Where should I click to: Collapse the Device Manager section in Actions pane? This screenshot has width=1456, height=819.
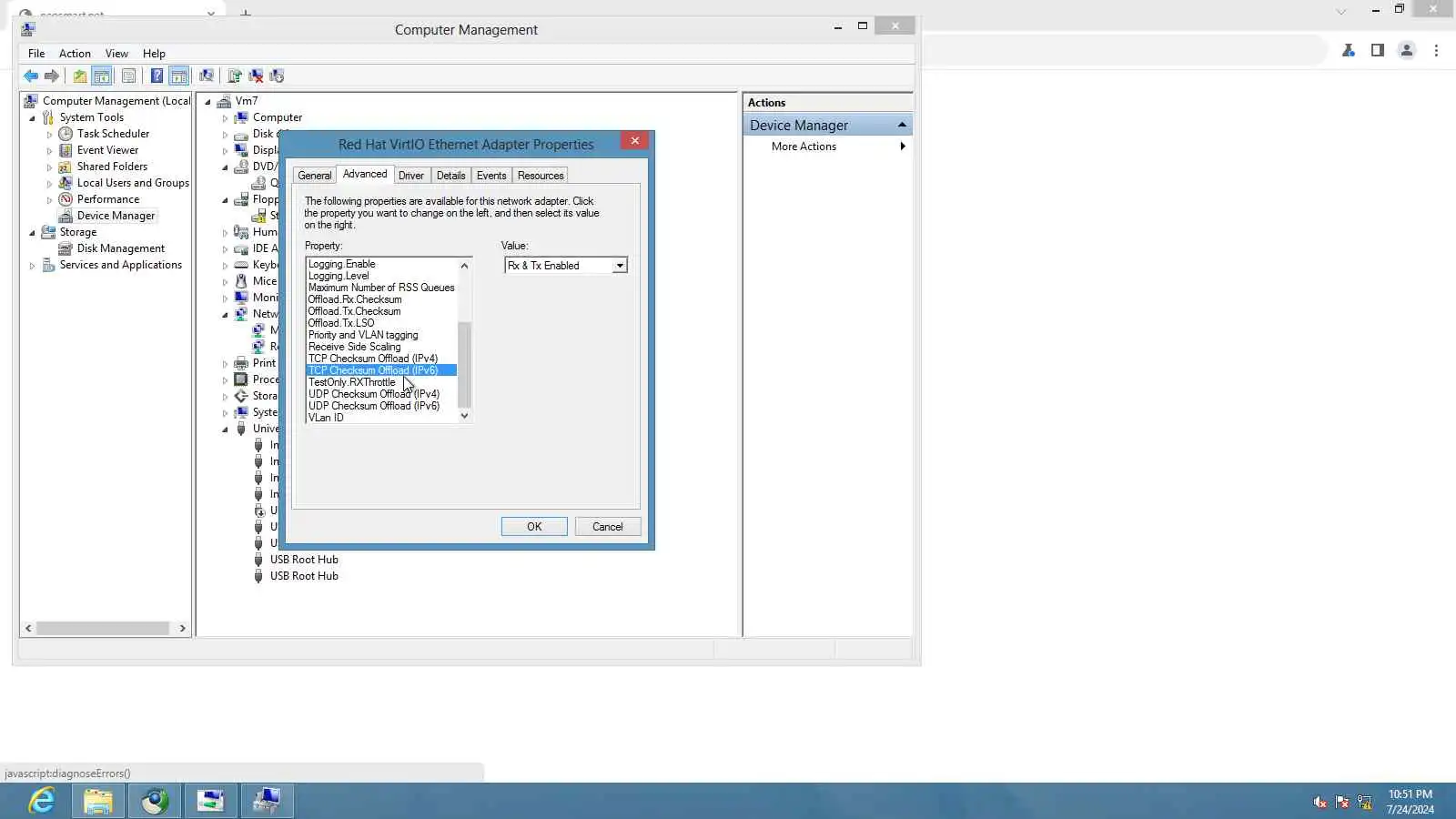coord(902,126)
